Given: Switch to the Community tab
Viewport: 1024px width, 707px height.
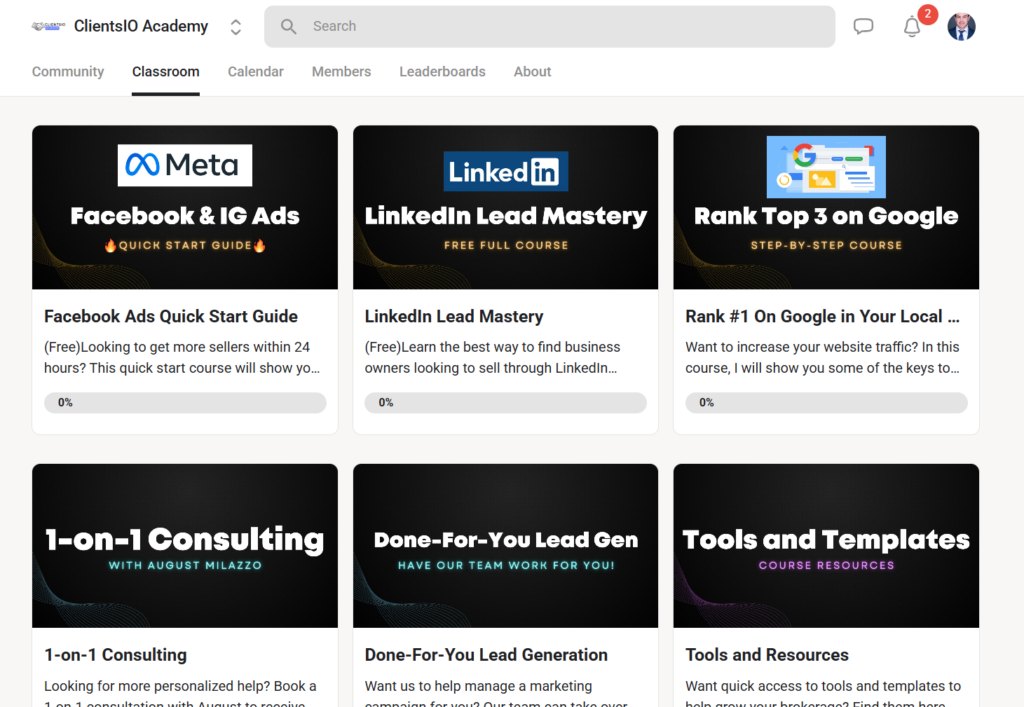Looking at the screenshot, I should click(x=68, y=72).
